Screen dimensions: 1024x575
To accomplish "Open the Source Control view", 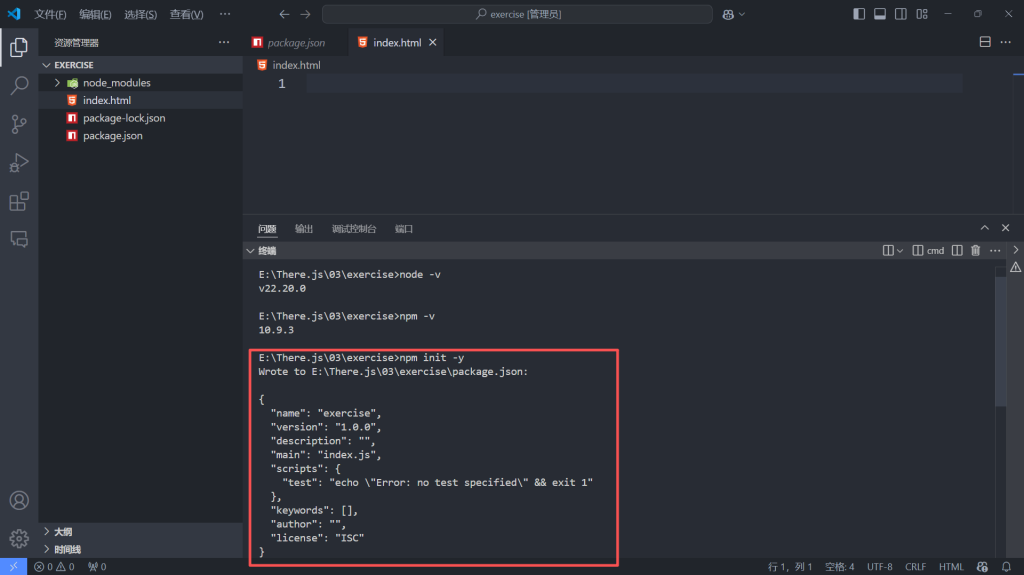I will coord(19,124).
